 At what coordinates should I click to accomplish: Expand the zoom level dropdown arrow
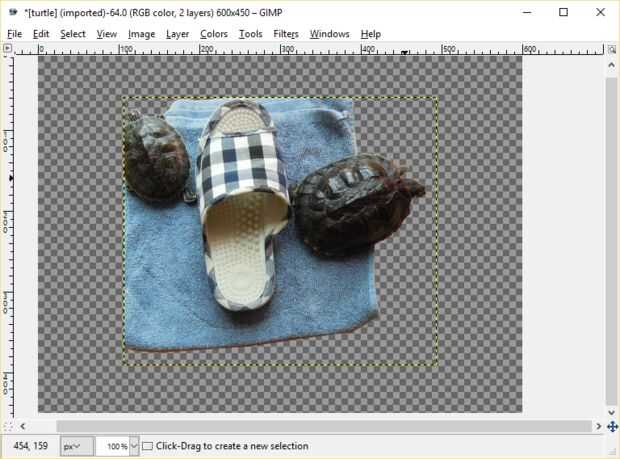coord(134,446)
